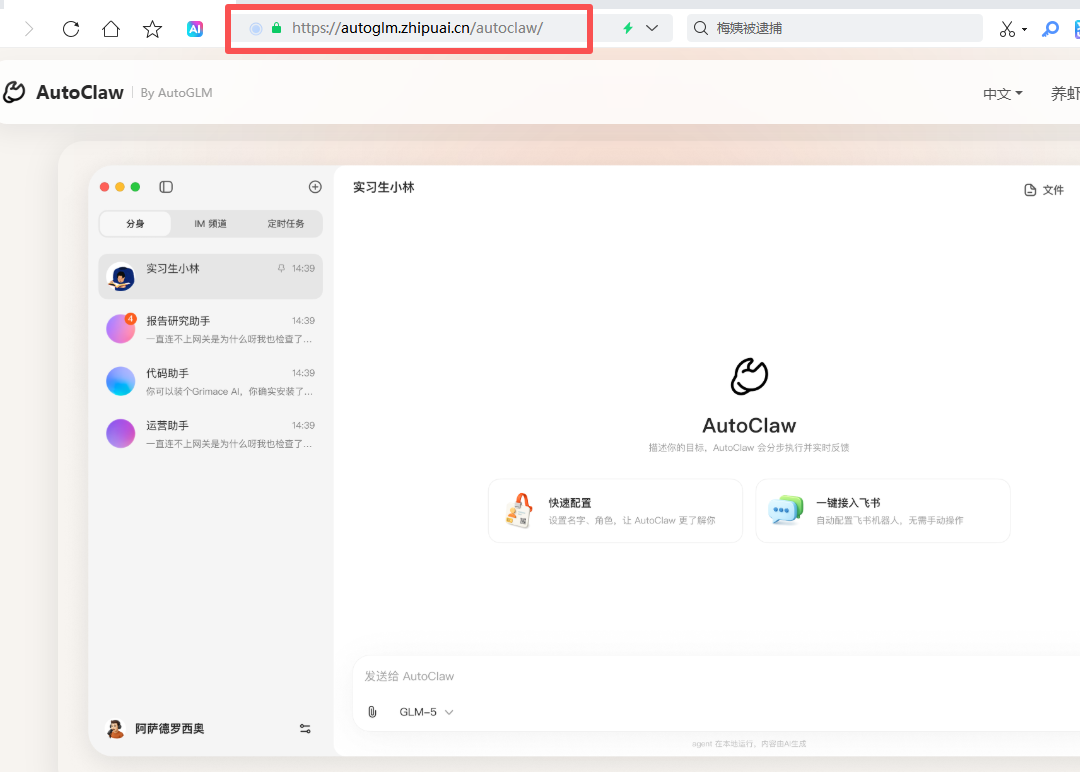Switch to the IM 频道 tab
This screenshot has height=772, width=1080.
click(x=210, y=224)
